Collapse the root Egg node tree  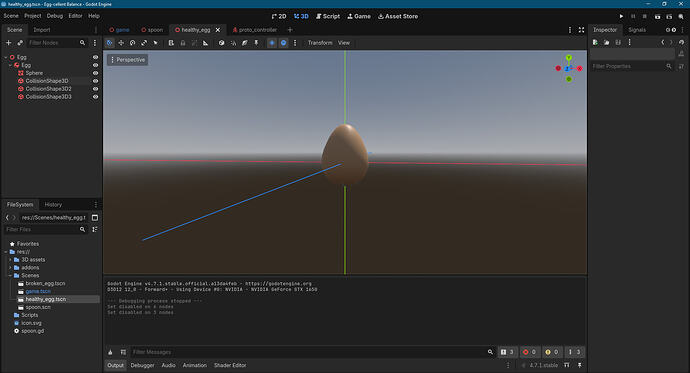pos(6,57)
